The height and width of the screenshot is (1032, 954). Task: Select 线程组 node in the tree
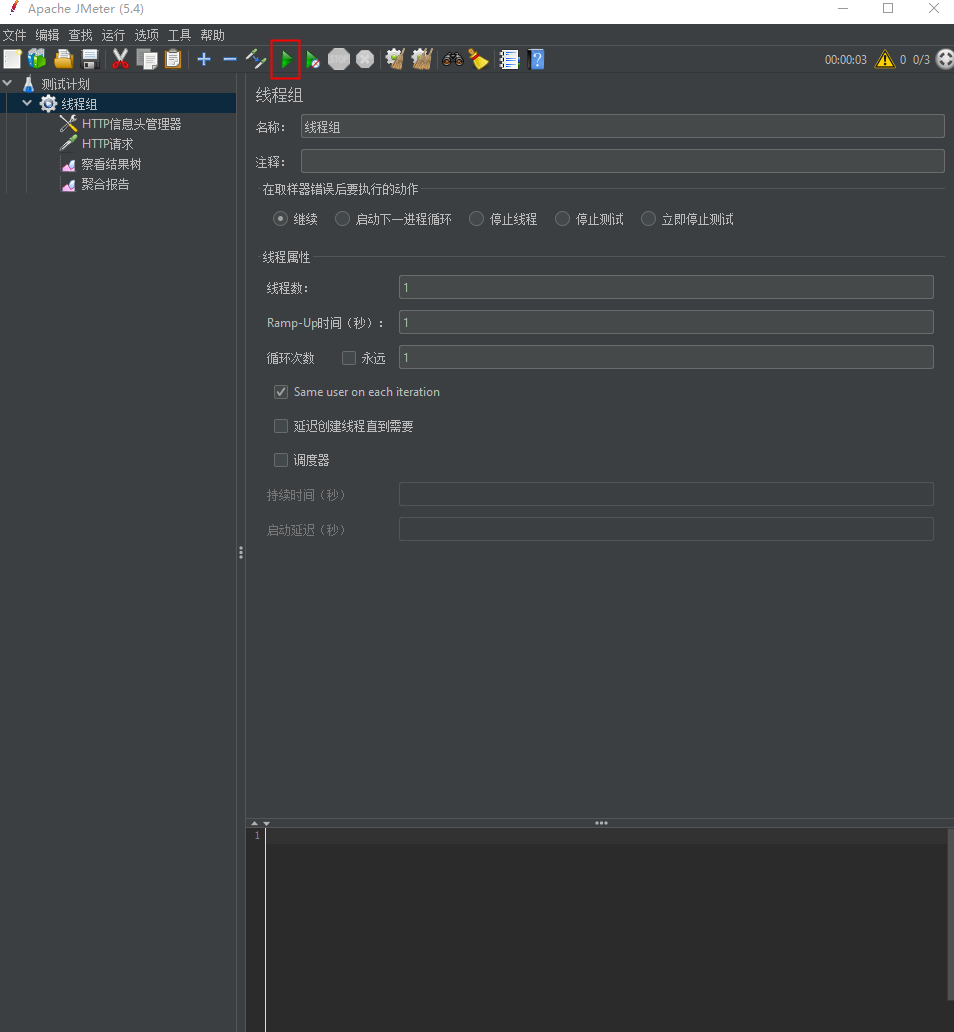[x=79, y=104]
